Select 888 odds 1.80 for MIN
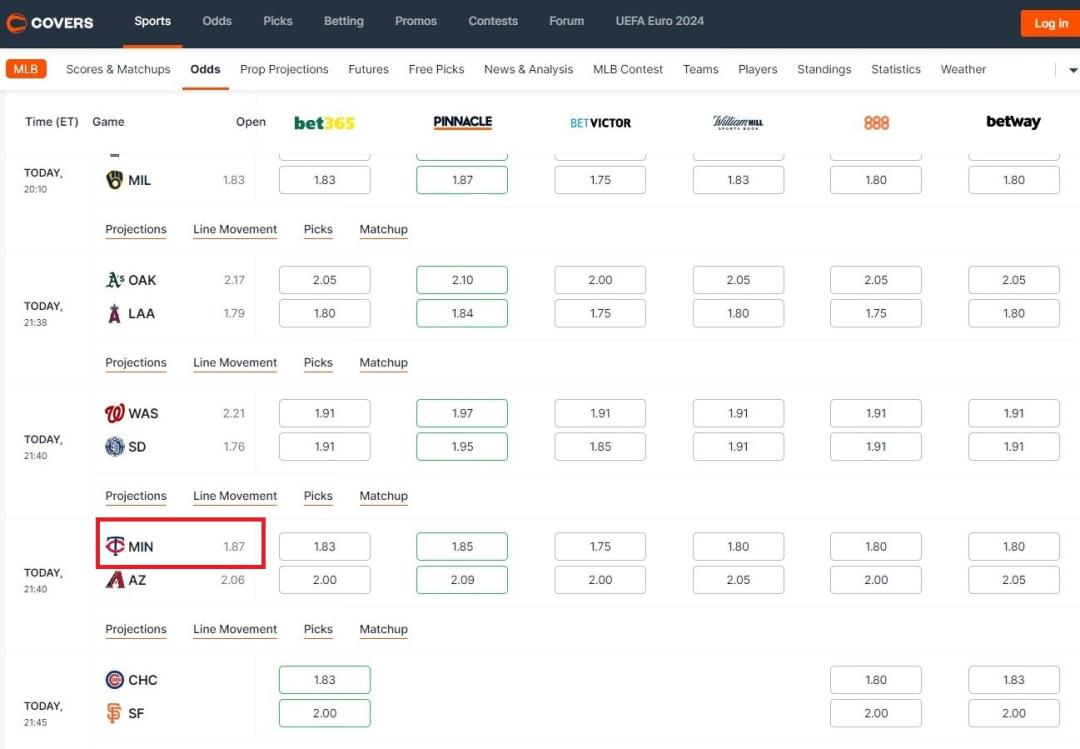Image resolution: width=1080 pixels, height=749 pixels. click(x=876, y=546)
